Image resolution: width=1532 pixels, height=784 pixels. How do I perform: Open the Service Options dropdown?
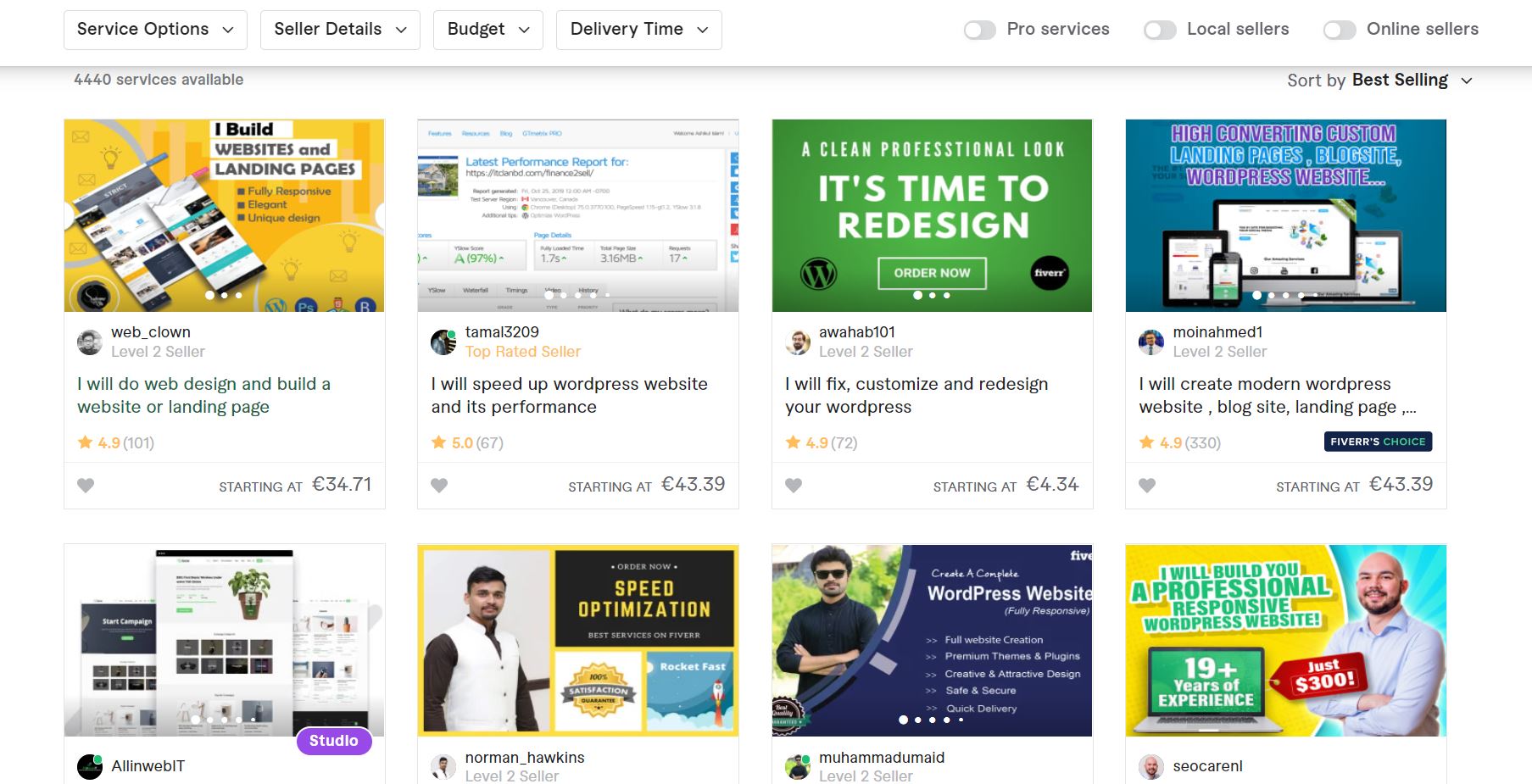pos(155,30)
